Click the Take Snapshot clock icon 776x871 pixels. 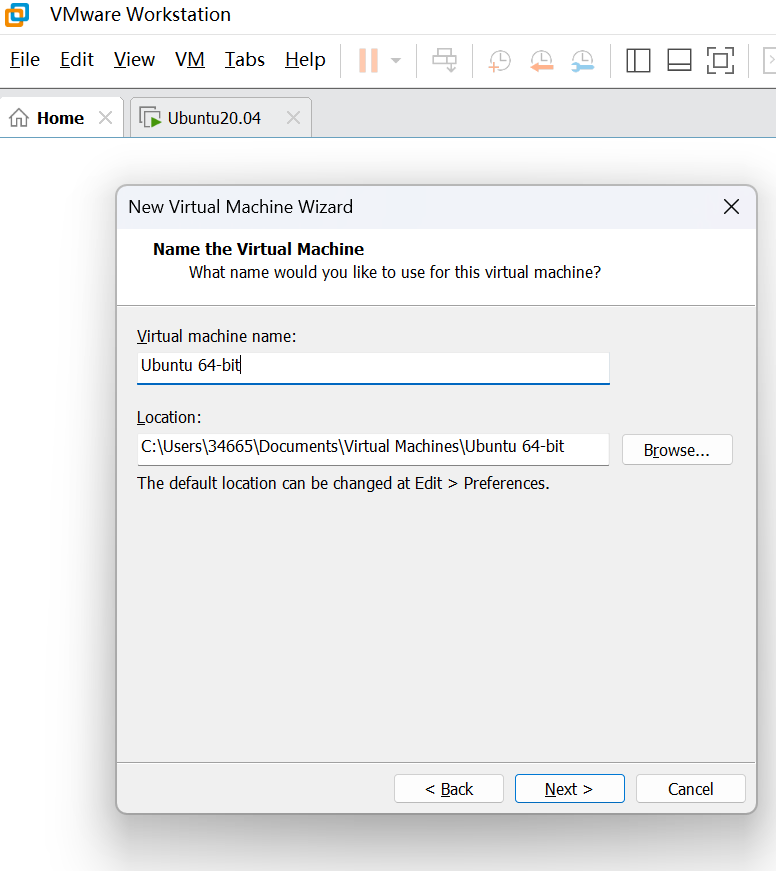click(x=499, y=60)
